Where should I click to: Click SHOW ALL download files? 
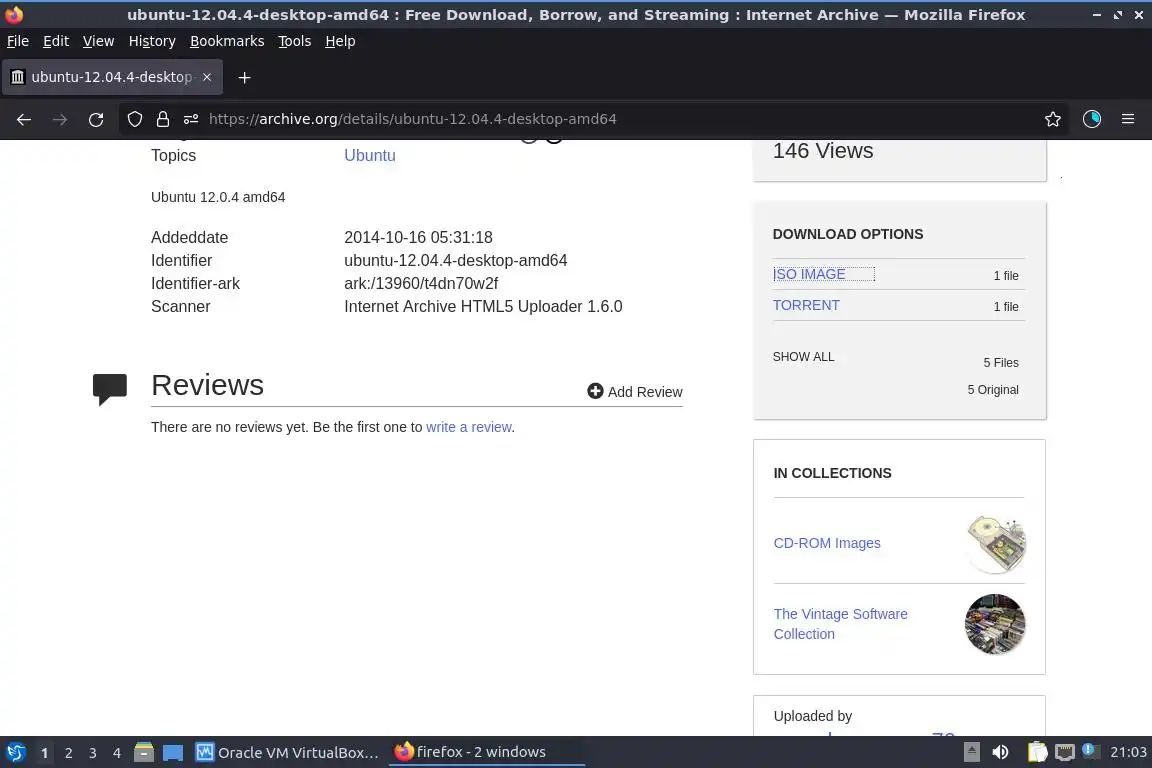point(803,356)
